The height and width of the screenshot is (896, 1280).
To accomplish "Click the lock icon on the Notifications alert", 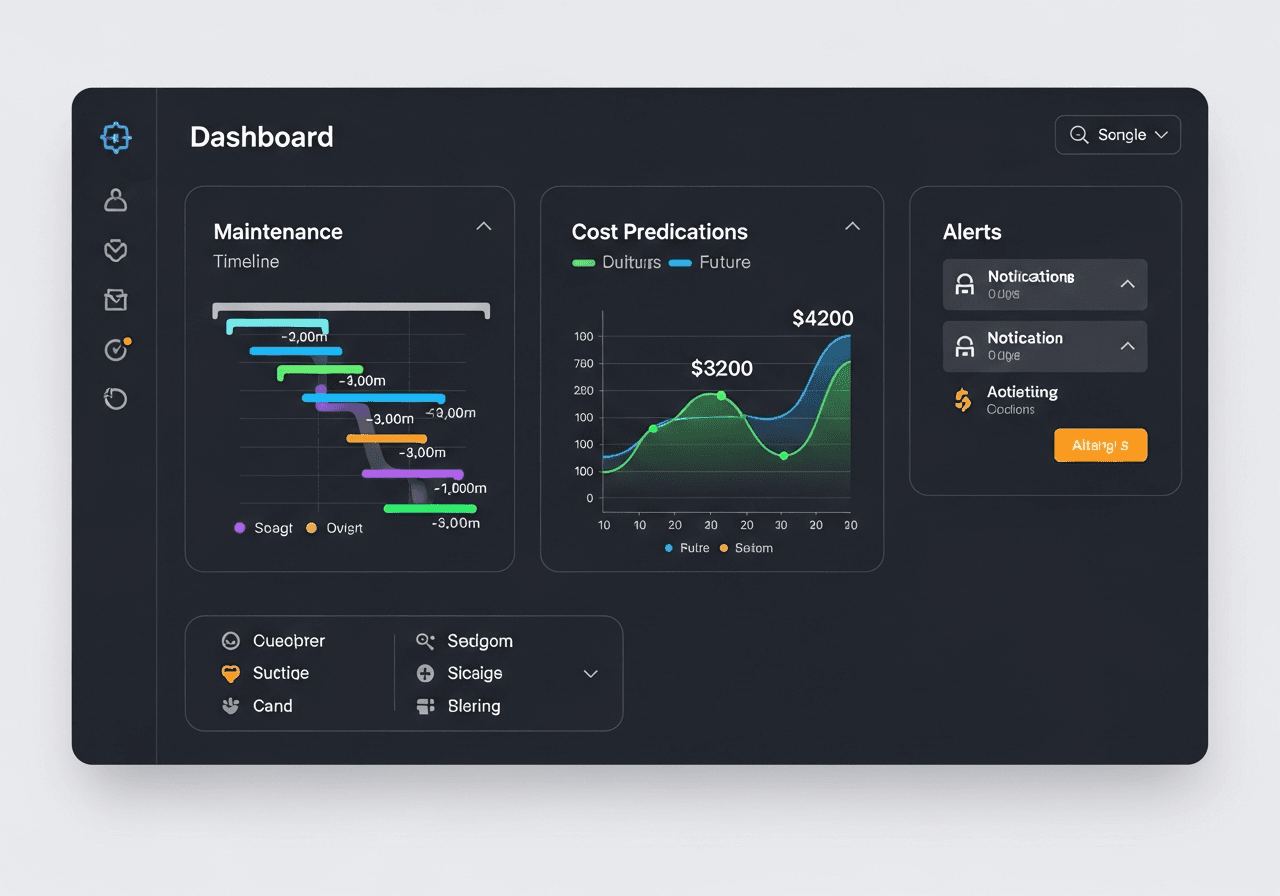I will tap(965, 284).
